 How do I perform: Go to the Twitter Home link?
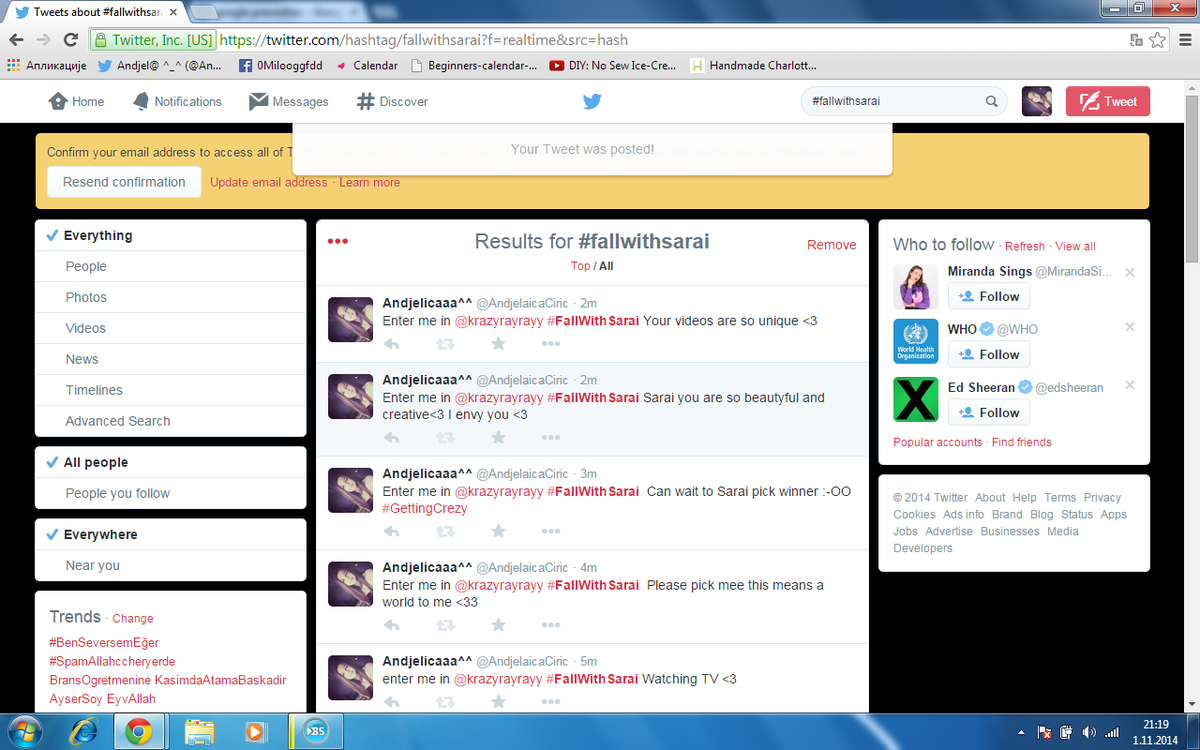[x=76, y=101]
